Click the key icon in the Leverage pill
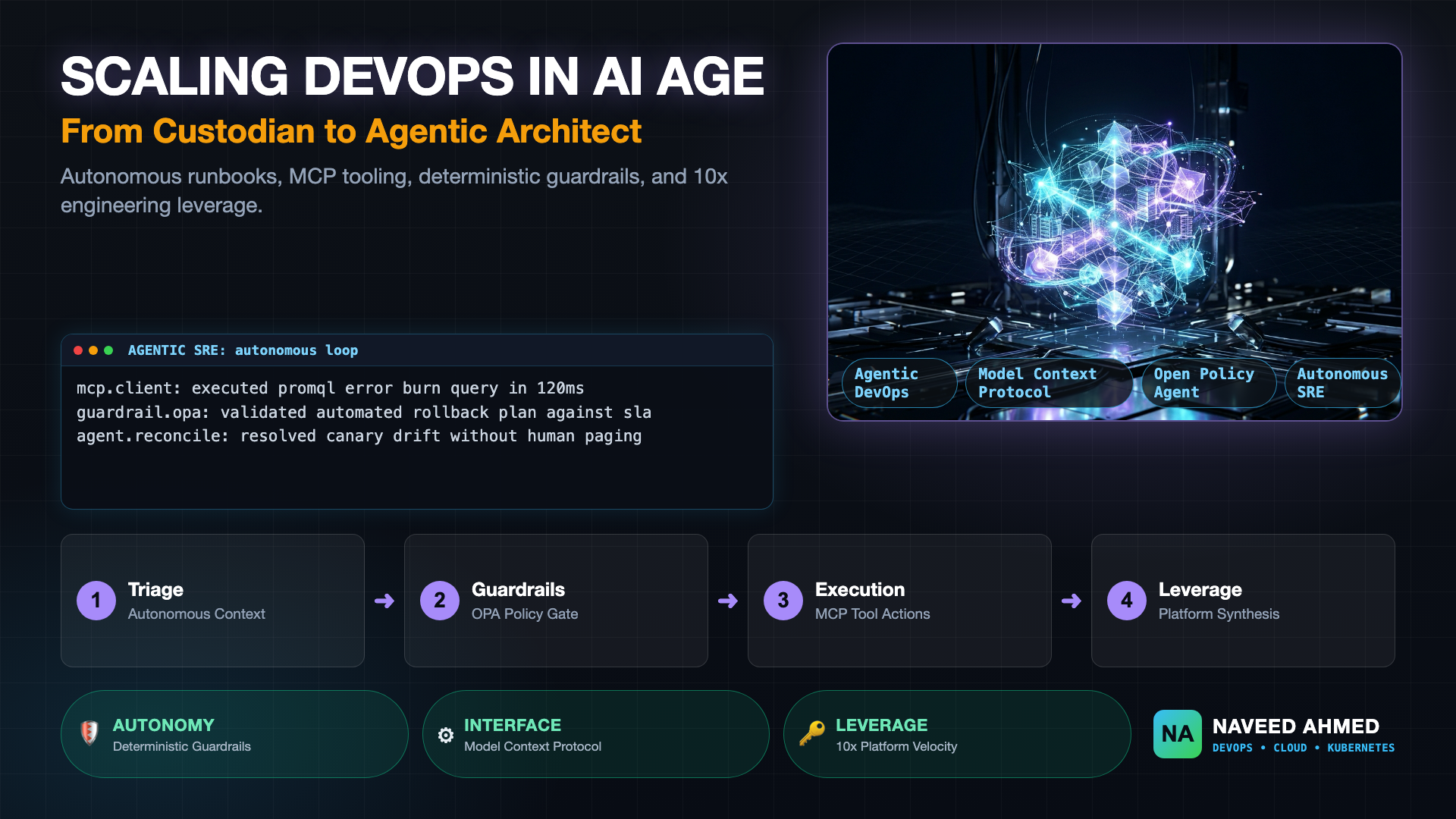 tap(811, 733)
